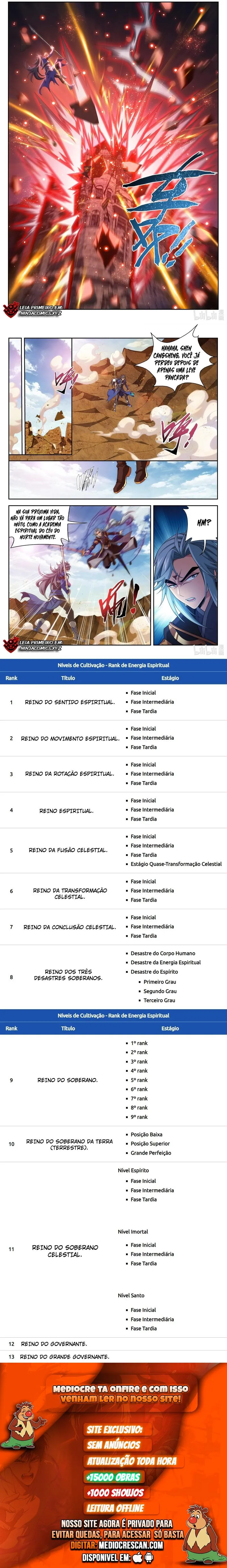Click the HM? speech bubble
Viewport: 227px width, 1568px height.
coord(205,522)
